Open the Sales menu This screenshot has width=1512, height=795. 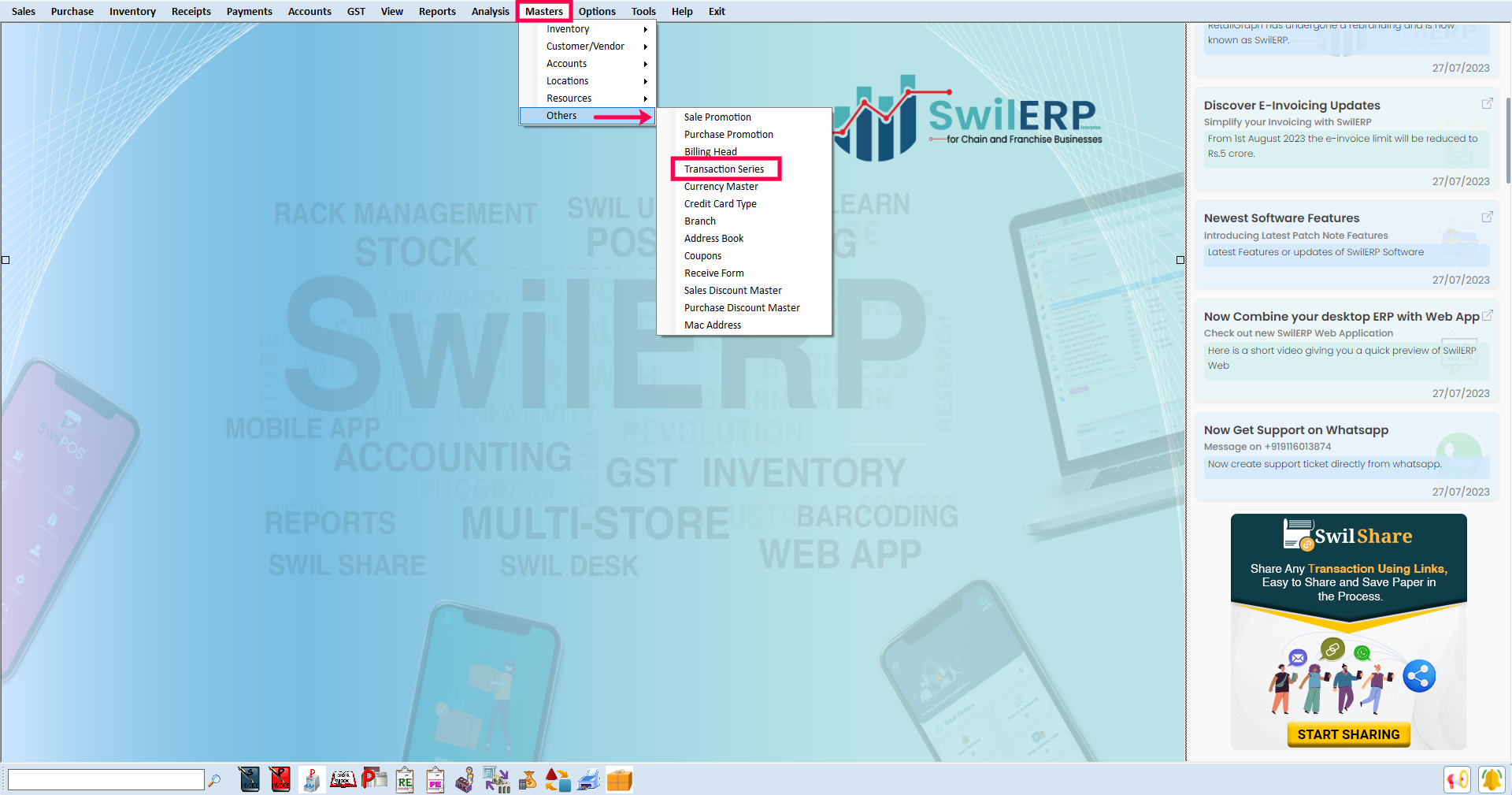[24, 11]
